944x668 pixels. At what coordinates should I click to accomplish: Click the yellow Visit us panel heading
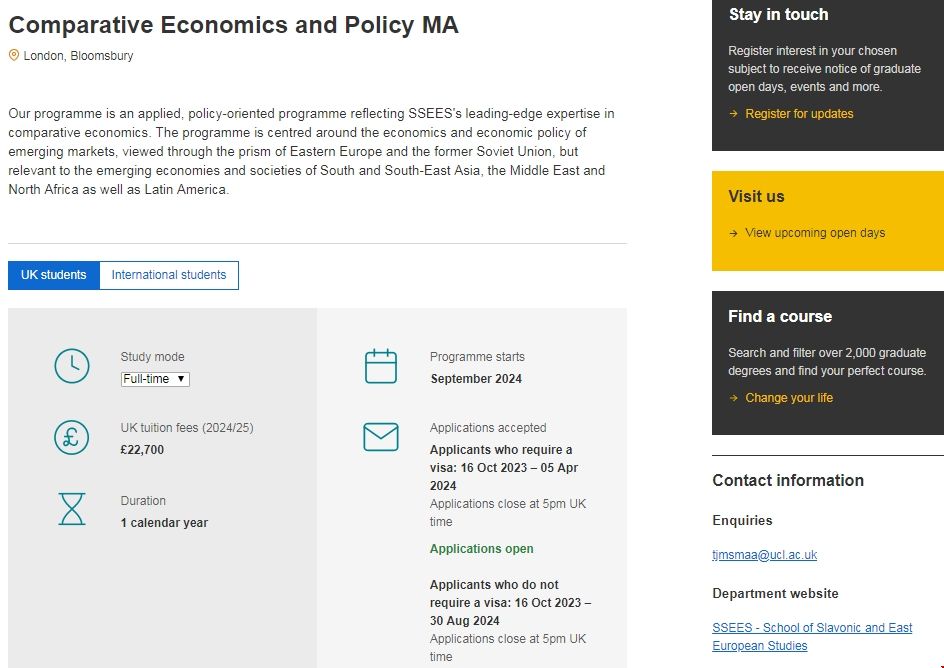(756, 196)
